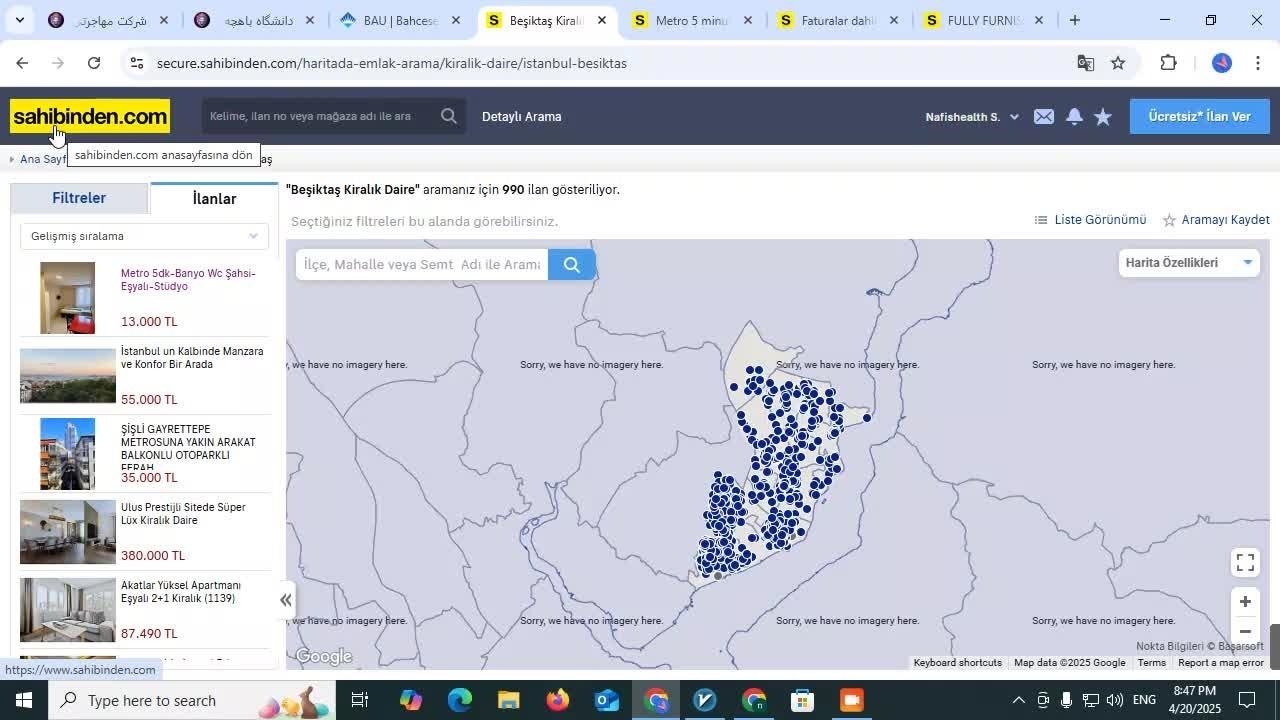Toggle fullscreen map view

(1245, 563)
